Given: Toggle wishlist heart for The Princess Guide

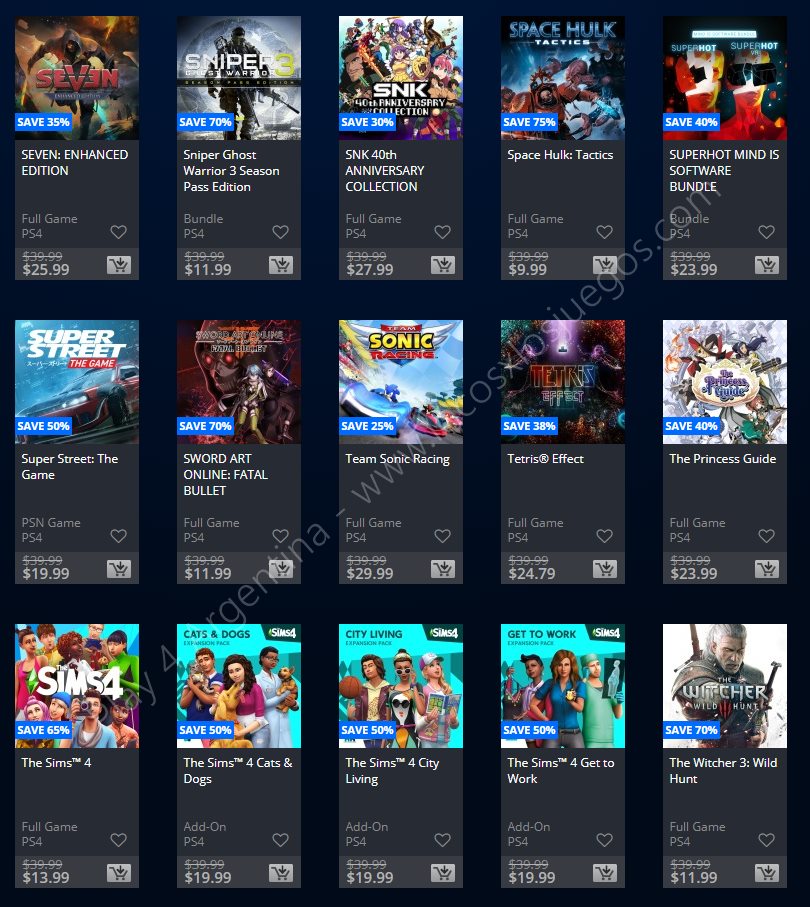Looking at the screenshot, I should coord(767,536).
